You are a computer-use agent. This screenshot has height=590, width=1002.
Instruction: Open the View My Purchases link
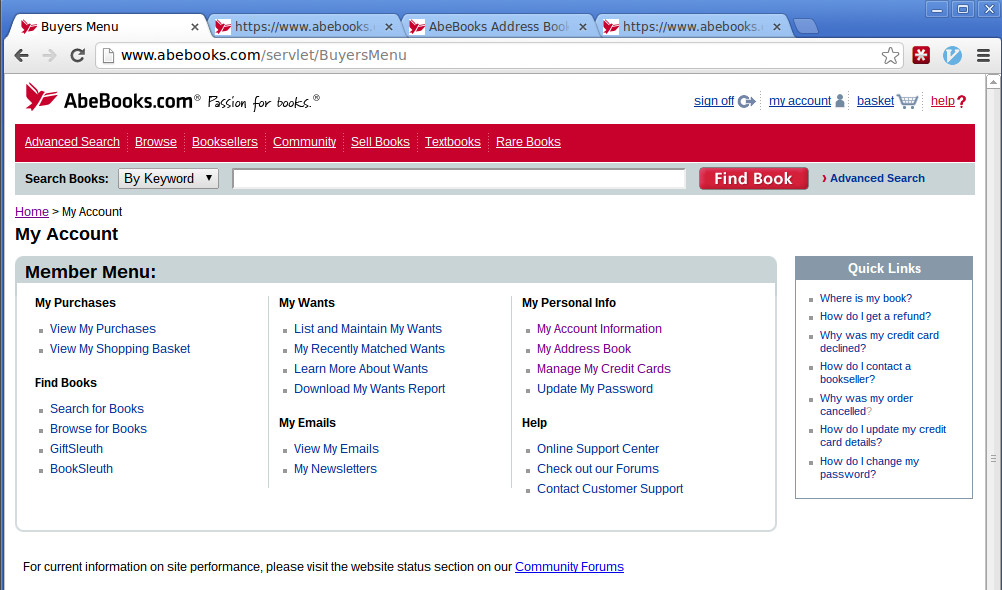[103, 329]
